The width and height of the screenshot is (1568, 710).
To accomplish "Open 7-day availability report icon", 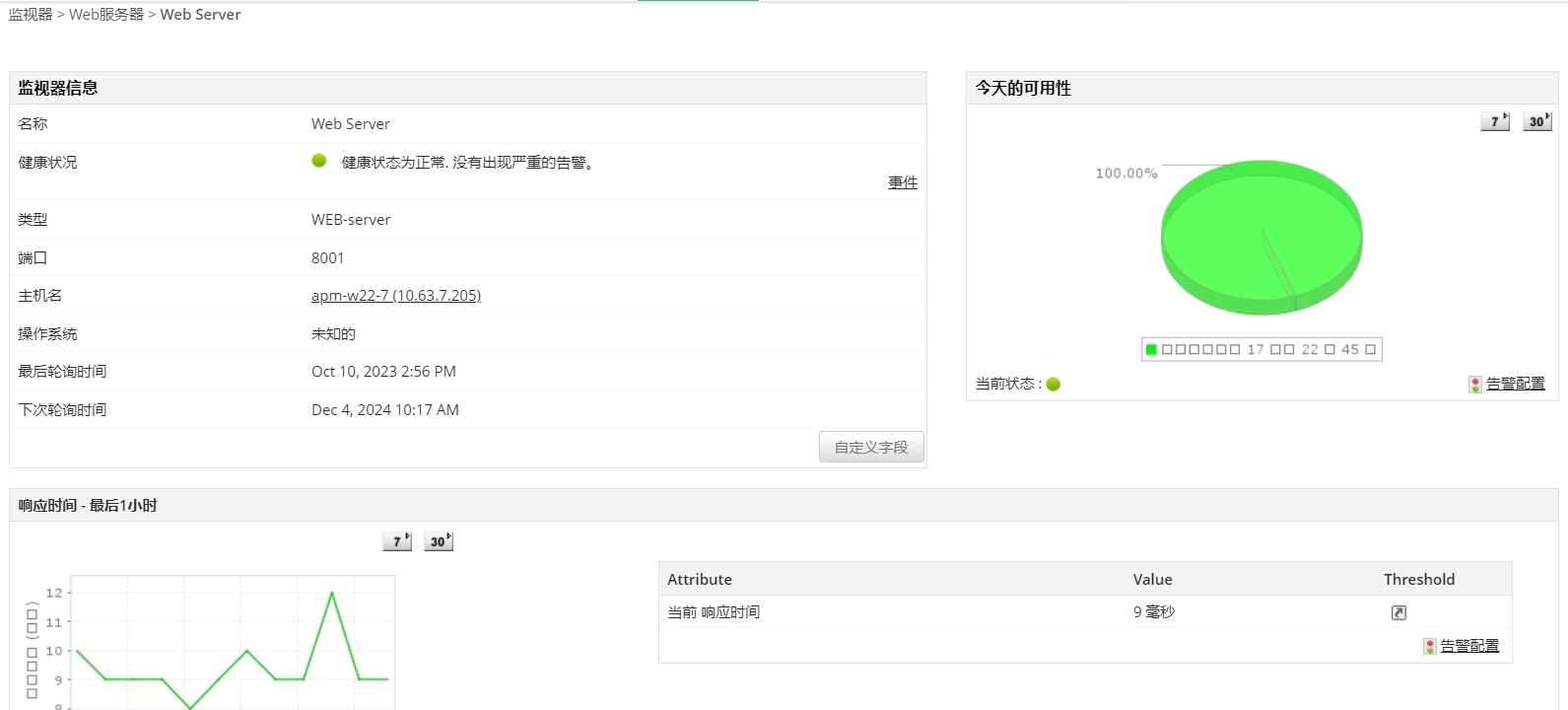I will [1495, 120].
